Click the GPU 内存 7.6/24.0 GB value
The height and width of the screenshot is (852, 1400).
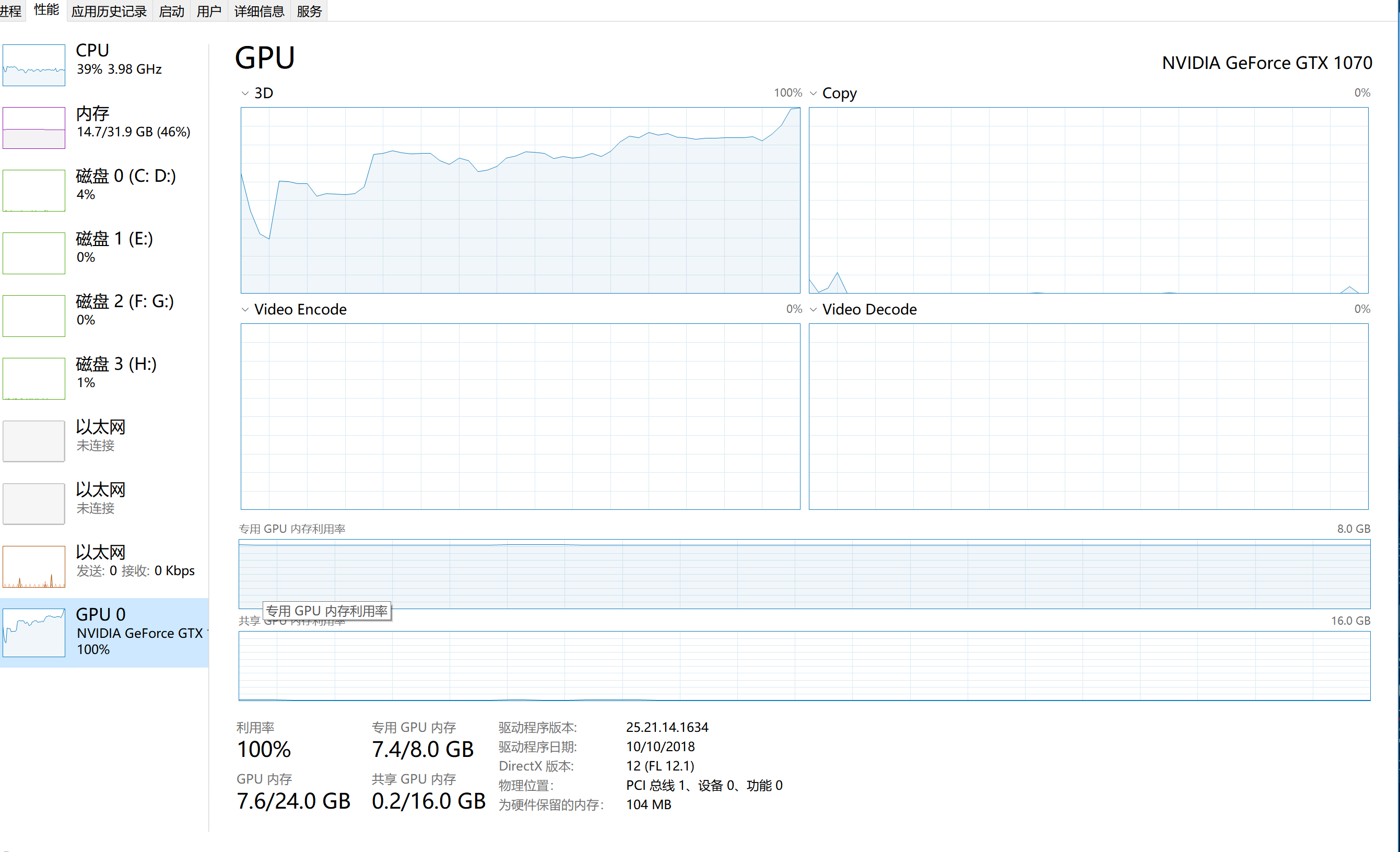tap(294, 801)
